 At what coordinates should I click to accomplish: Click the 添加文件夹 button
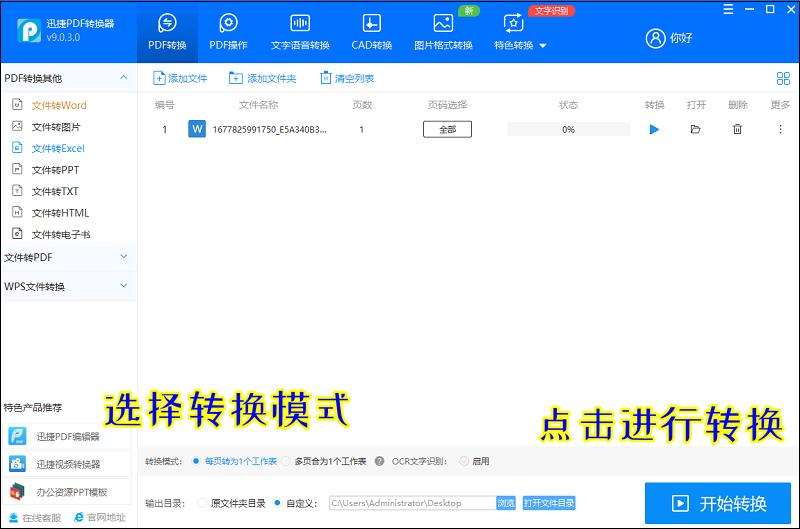click(262, 78)
